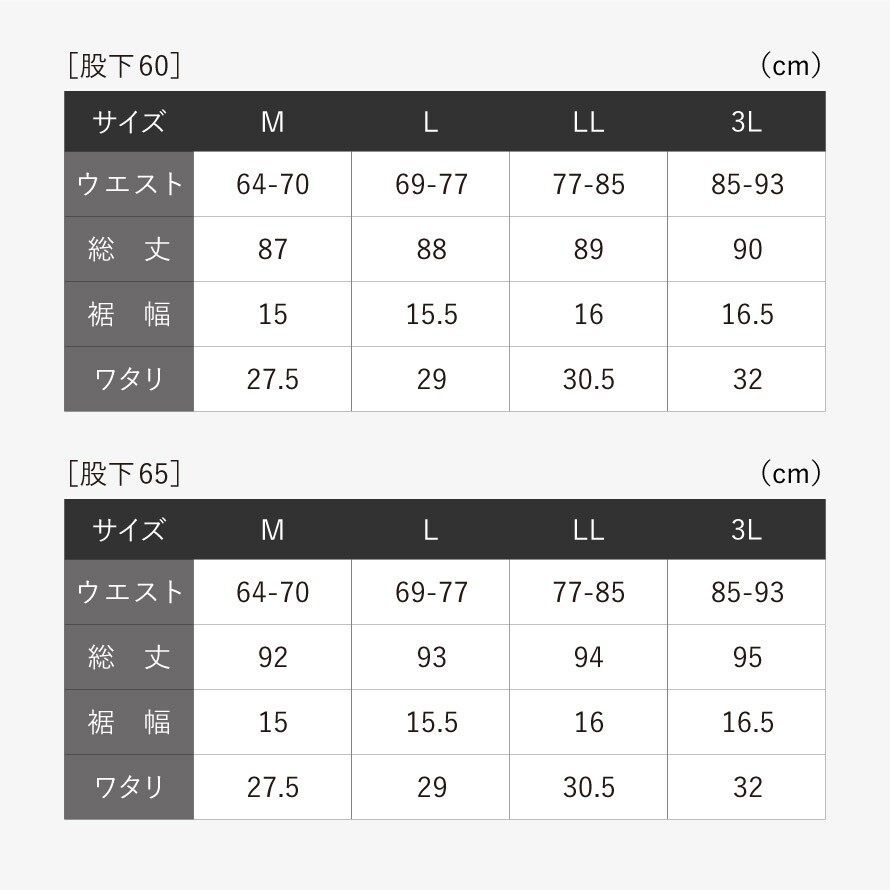Screen dimensions: 890x890
Task: Click ワタリ row label in 股下65 table
Action: [x=129, y=787]
